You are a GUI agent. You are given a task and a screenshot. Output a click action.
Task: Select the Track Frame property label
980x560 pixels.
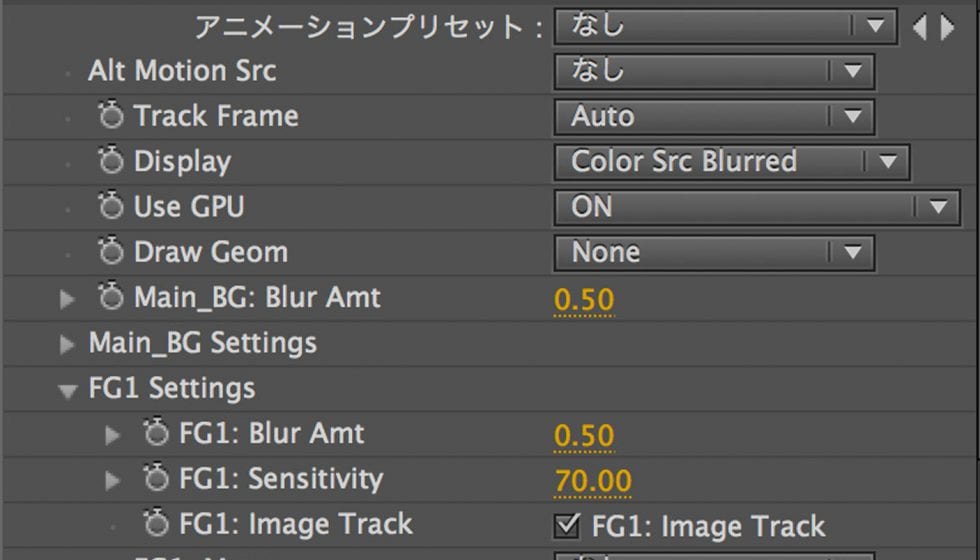216,116
